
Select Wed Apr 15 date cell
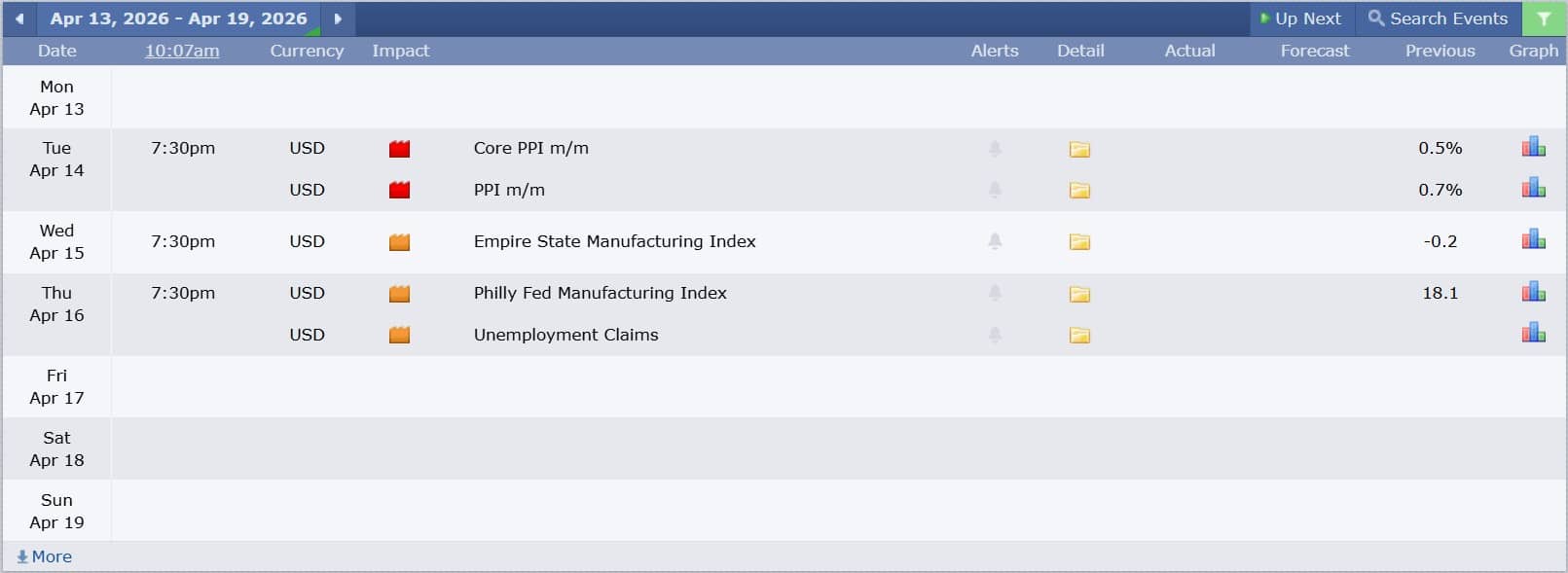point(56,241)
